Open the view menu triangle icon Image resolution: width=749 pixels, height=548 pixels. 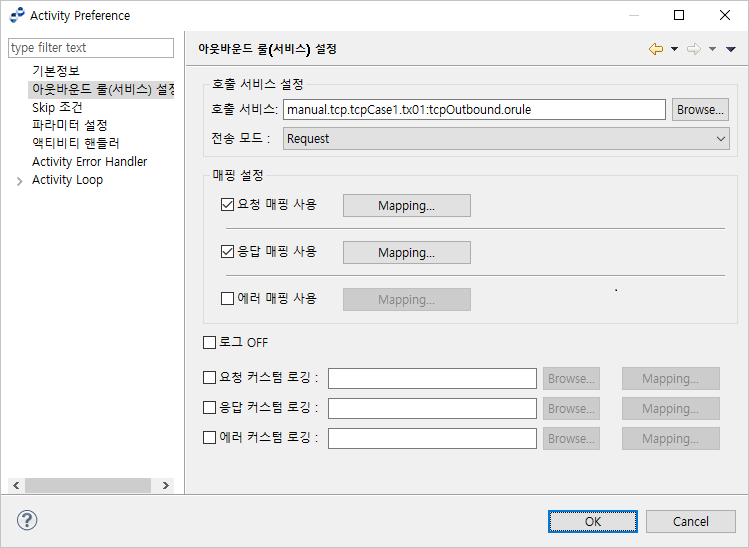tap(731, 49)
